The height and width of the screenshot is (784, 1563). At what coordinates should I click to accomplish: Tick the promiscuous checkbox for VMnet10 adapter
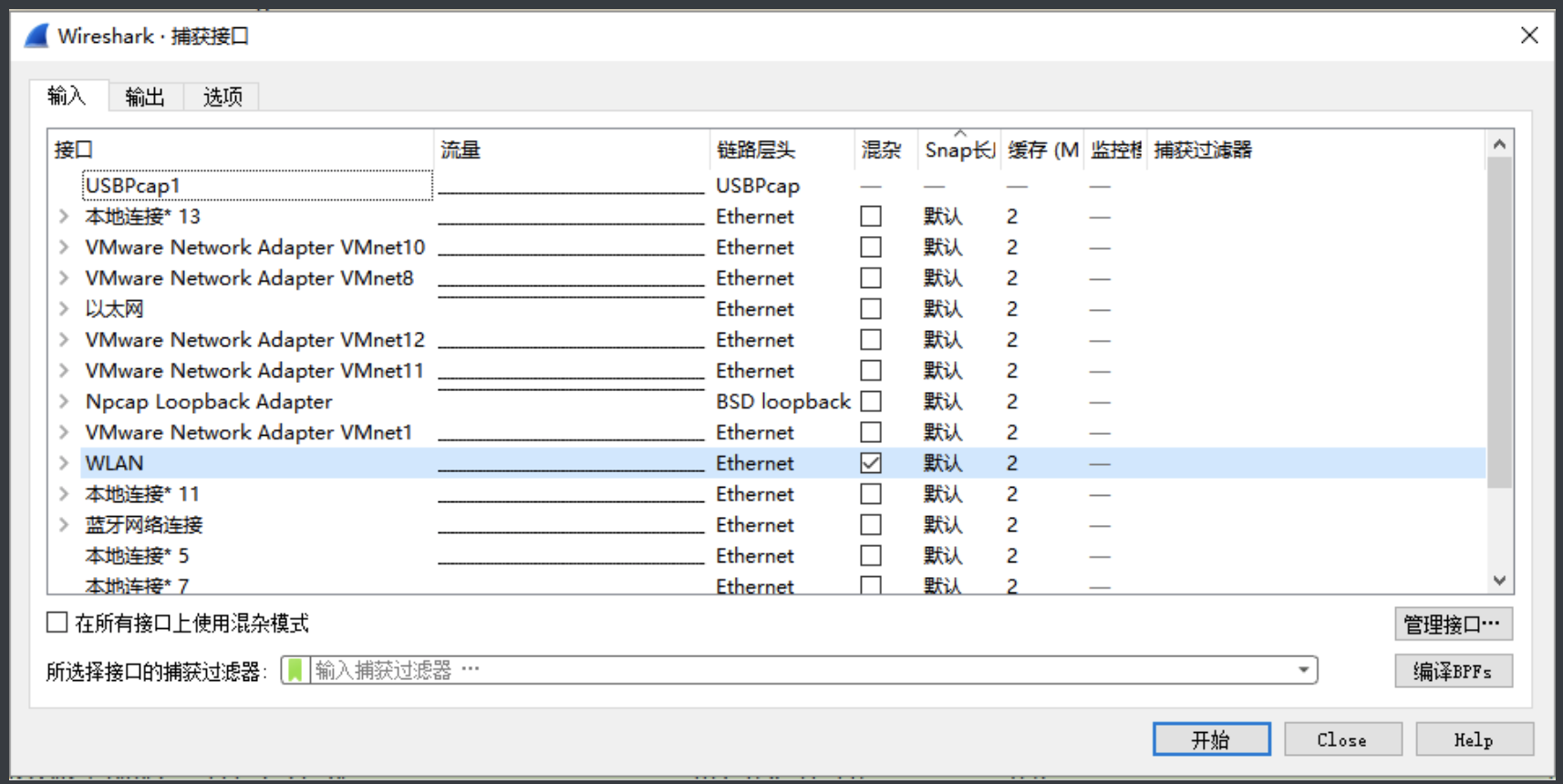click(871, 247)
